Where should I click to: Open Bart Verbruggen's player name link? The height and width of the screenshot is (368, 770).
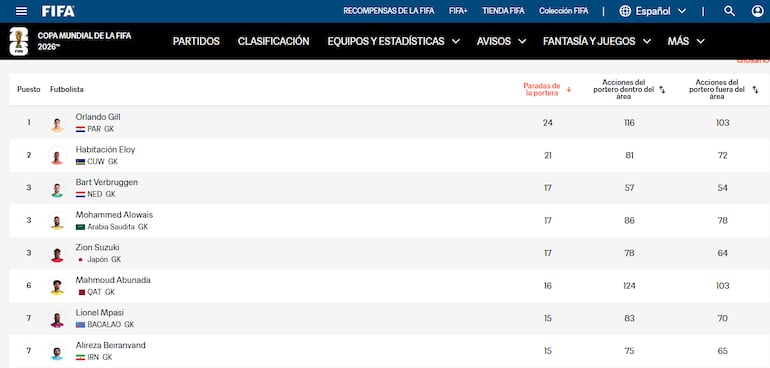pos(107,182)
